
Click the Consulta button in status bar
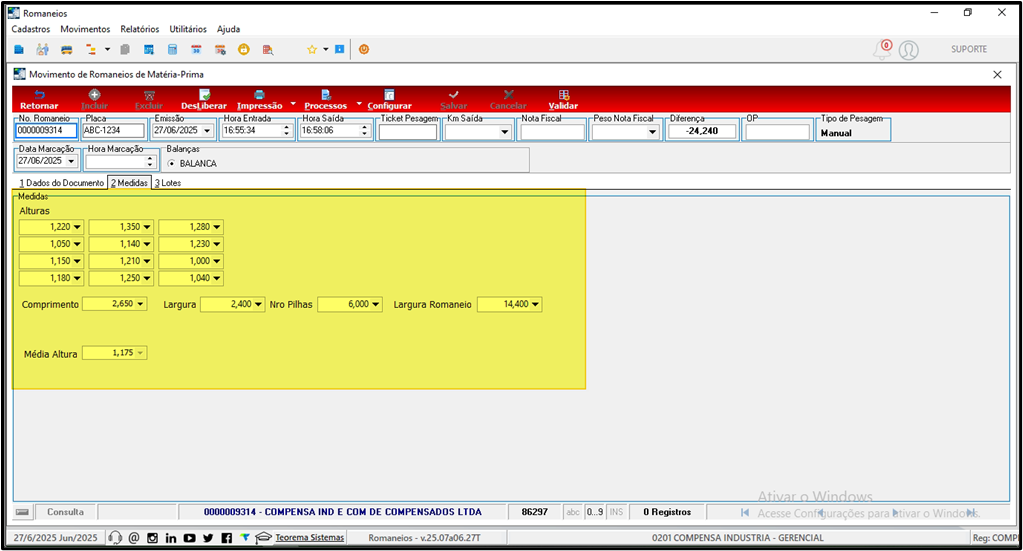click(x=65, y=513)
